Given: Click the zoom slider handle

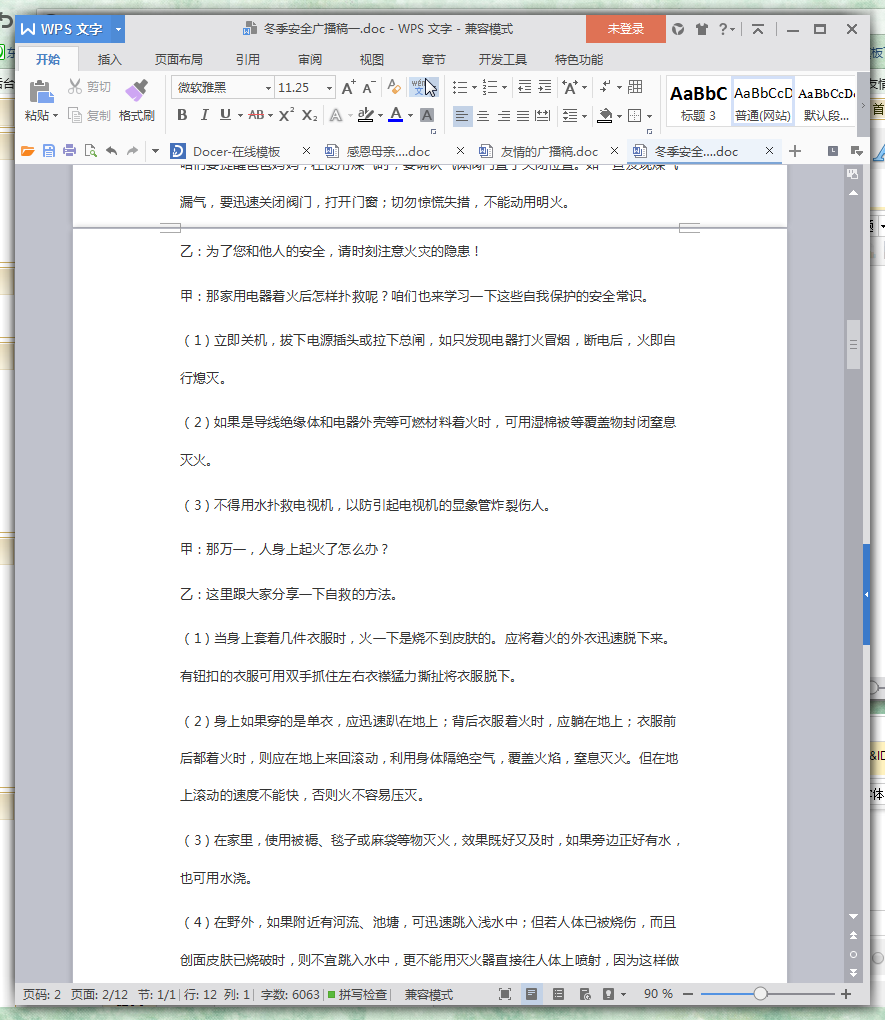Looking at the screenshot, I should tap(760, 994).
